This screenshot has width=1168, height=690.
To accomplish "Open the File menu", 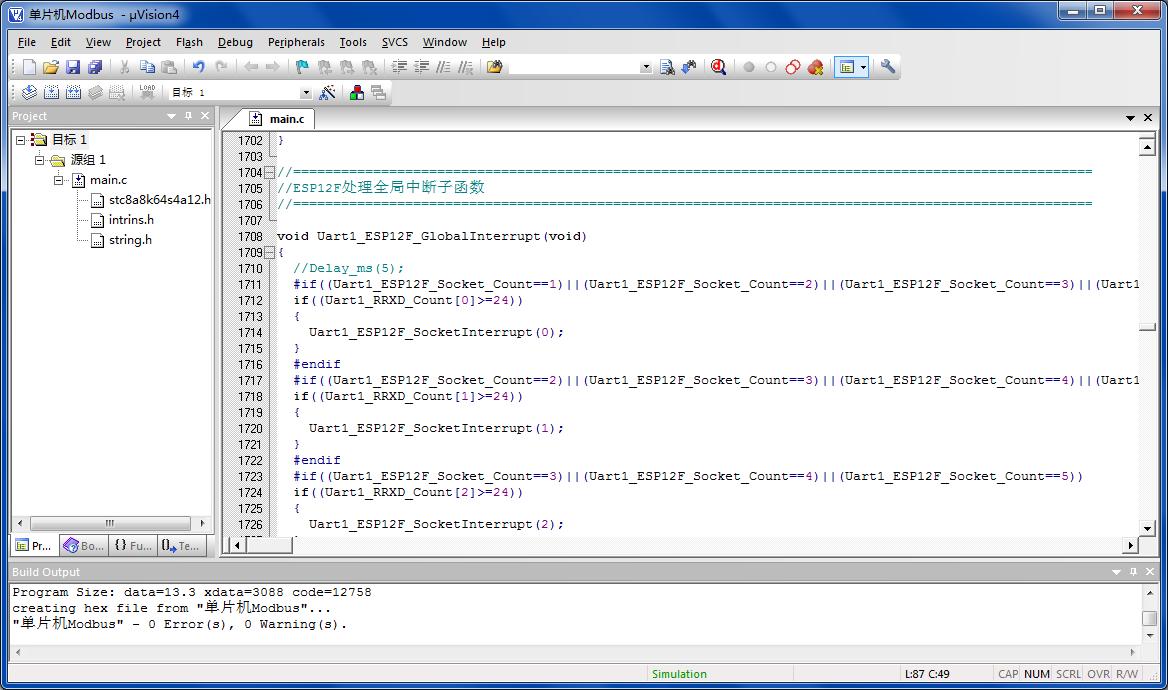I will tap(27, 42).
